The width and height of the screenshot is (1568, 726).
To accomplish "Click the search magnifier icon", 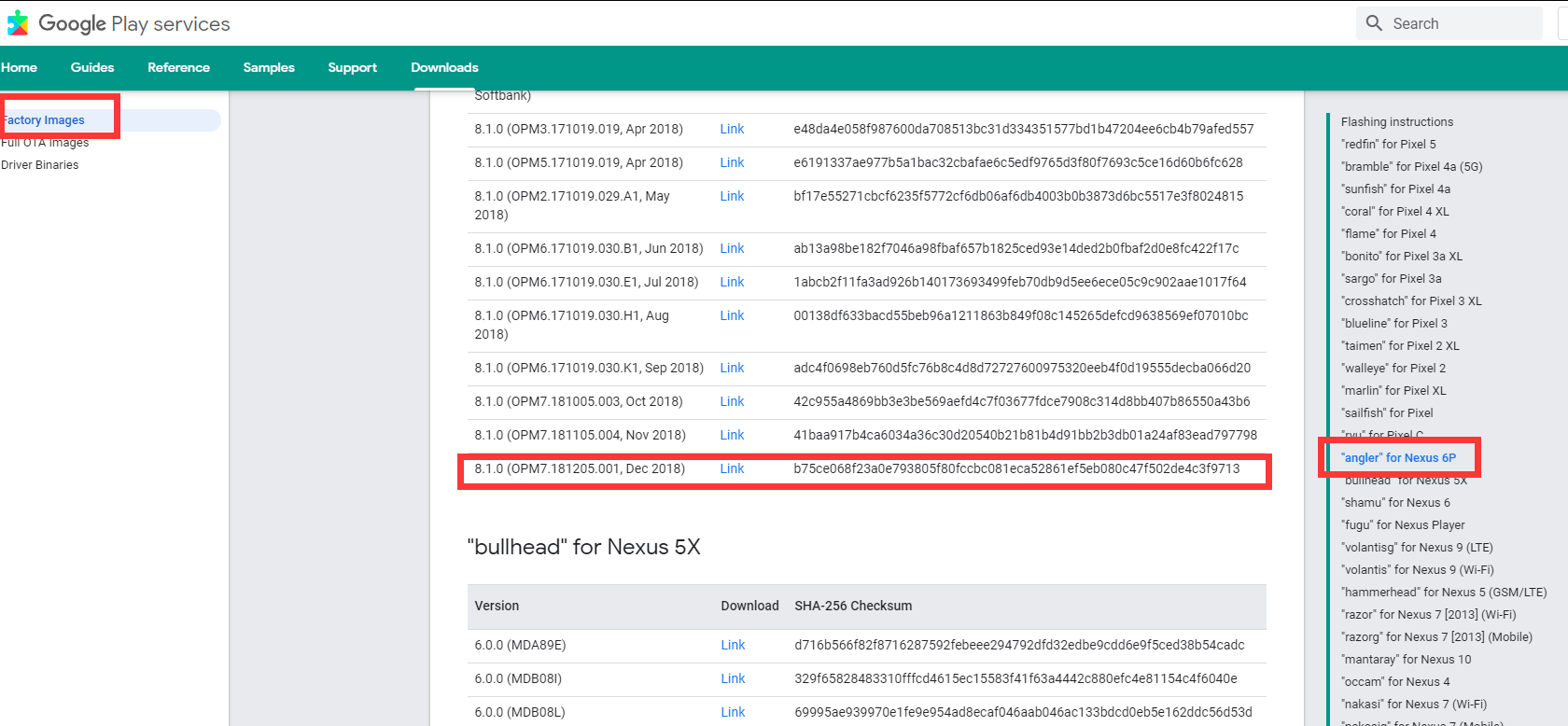I will (x=1374, y=23).
